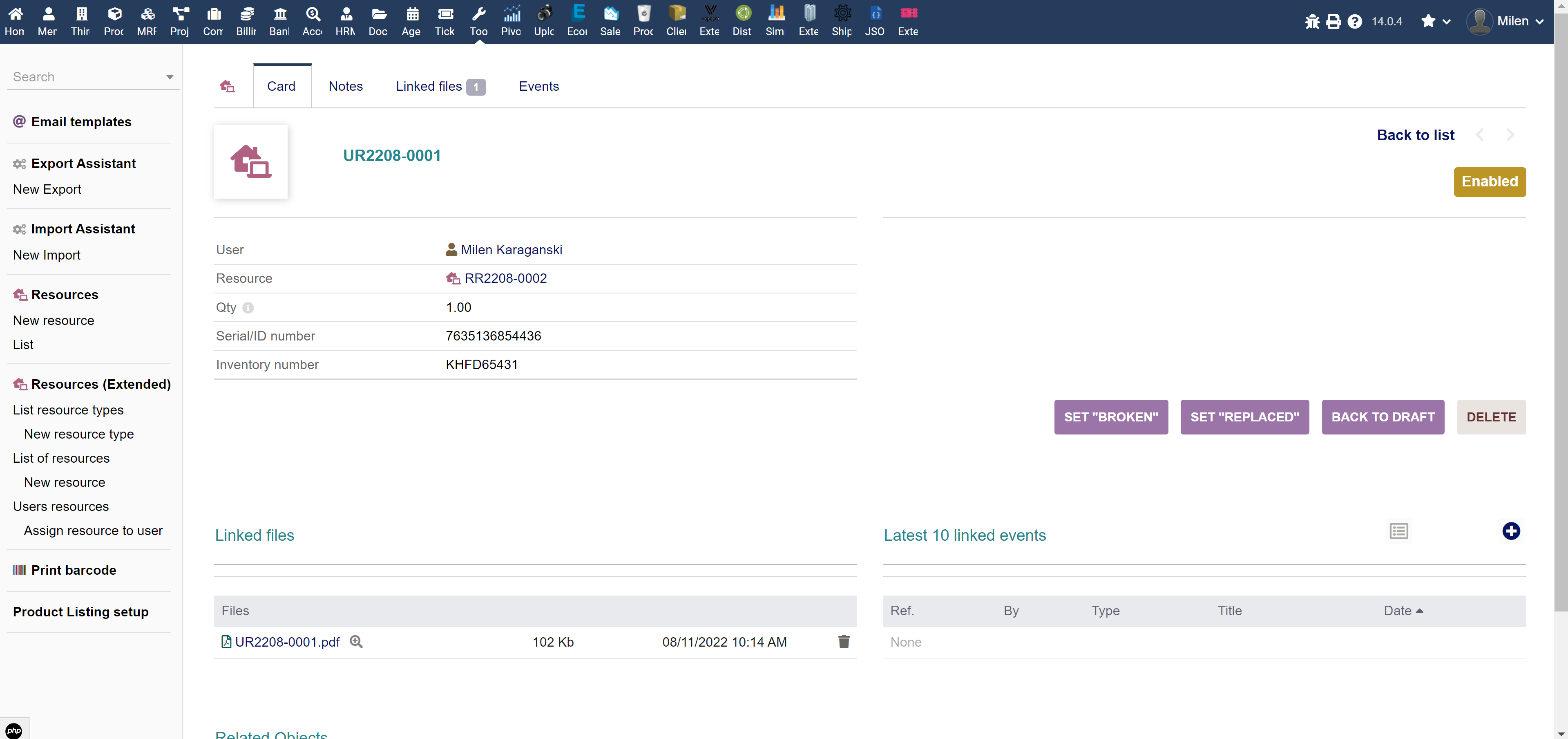Open the events list icon above linked events

[1399, 531]
